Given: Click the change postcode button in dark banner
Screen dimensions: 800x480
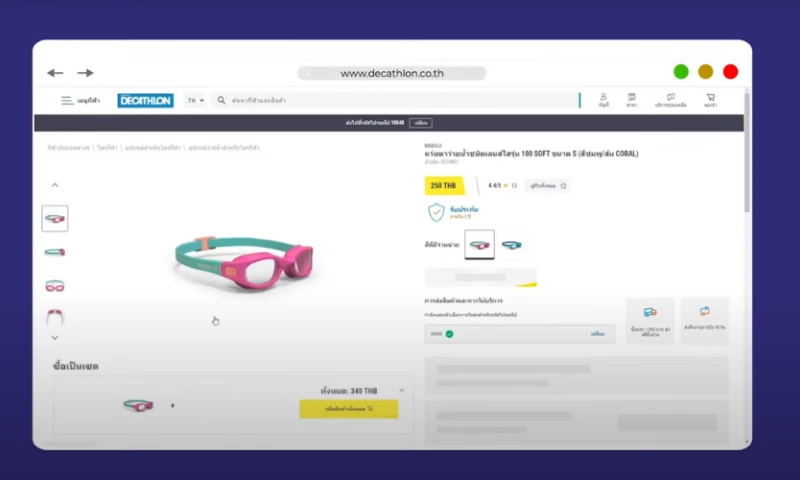Looking at the screenshot, I should pyautogui.click(x=421, y=123).
